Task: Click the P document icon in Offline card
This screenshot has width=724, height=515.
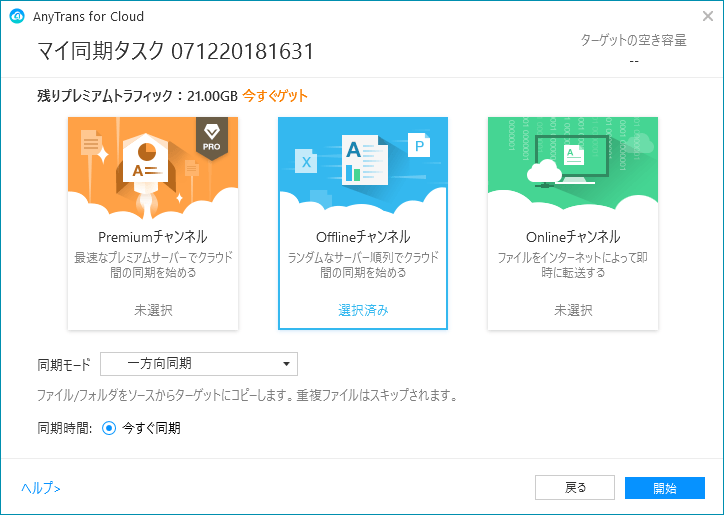Action: [419, 145]
